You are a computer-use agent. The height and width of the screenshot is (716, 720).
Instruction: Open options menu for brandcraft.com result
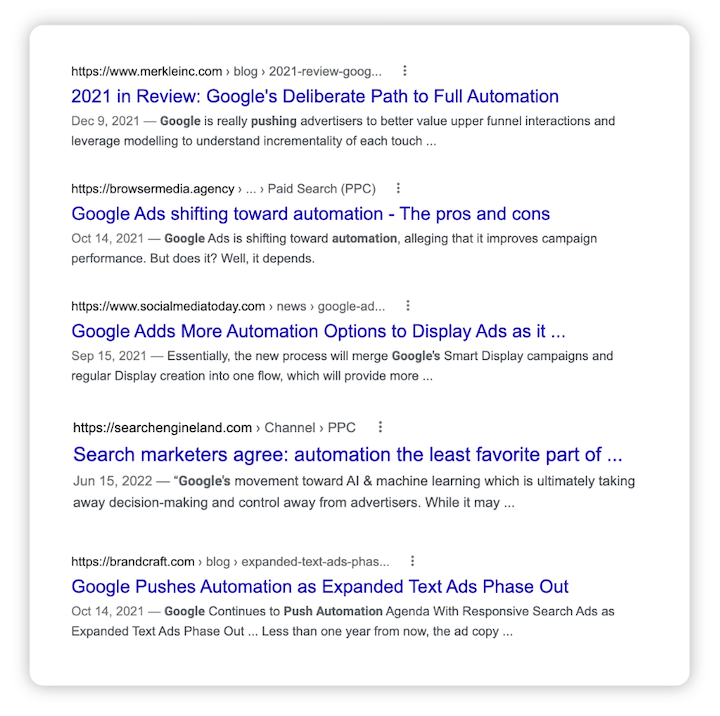point(412,561)
